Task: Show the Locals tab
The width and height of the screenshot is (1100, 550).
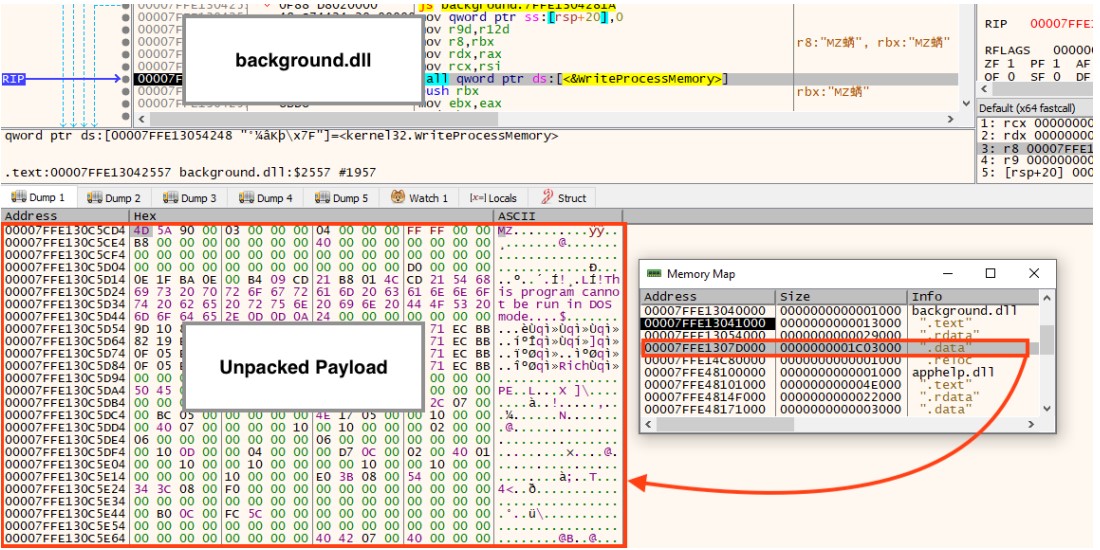Action: 521,198
